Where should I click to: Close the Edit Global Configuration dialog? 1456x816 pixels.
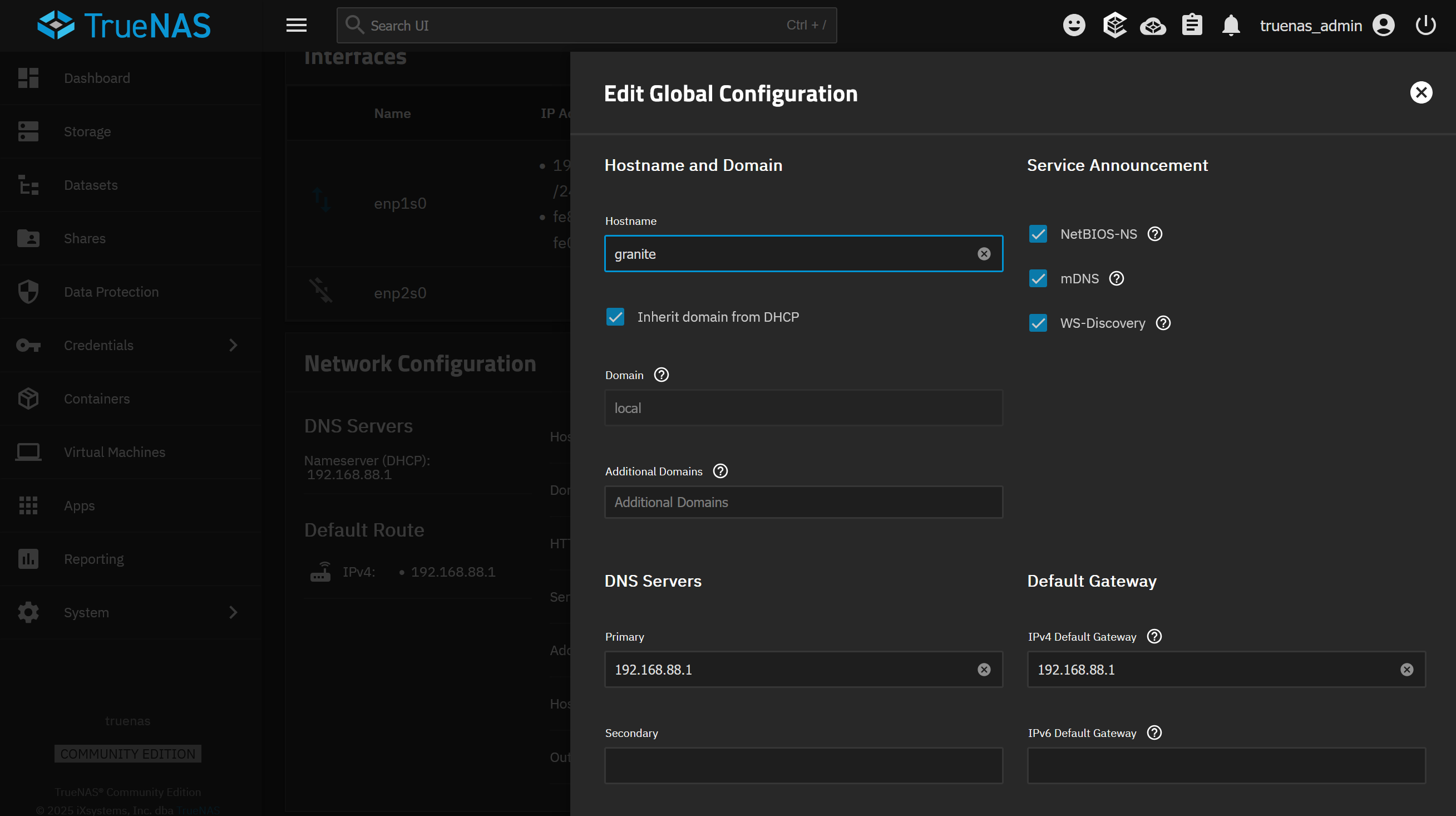tap(1422, 92)
